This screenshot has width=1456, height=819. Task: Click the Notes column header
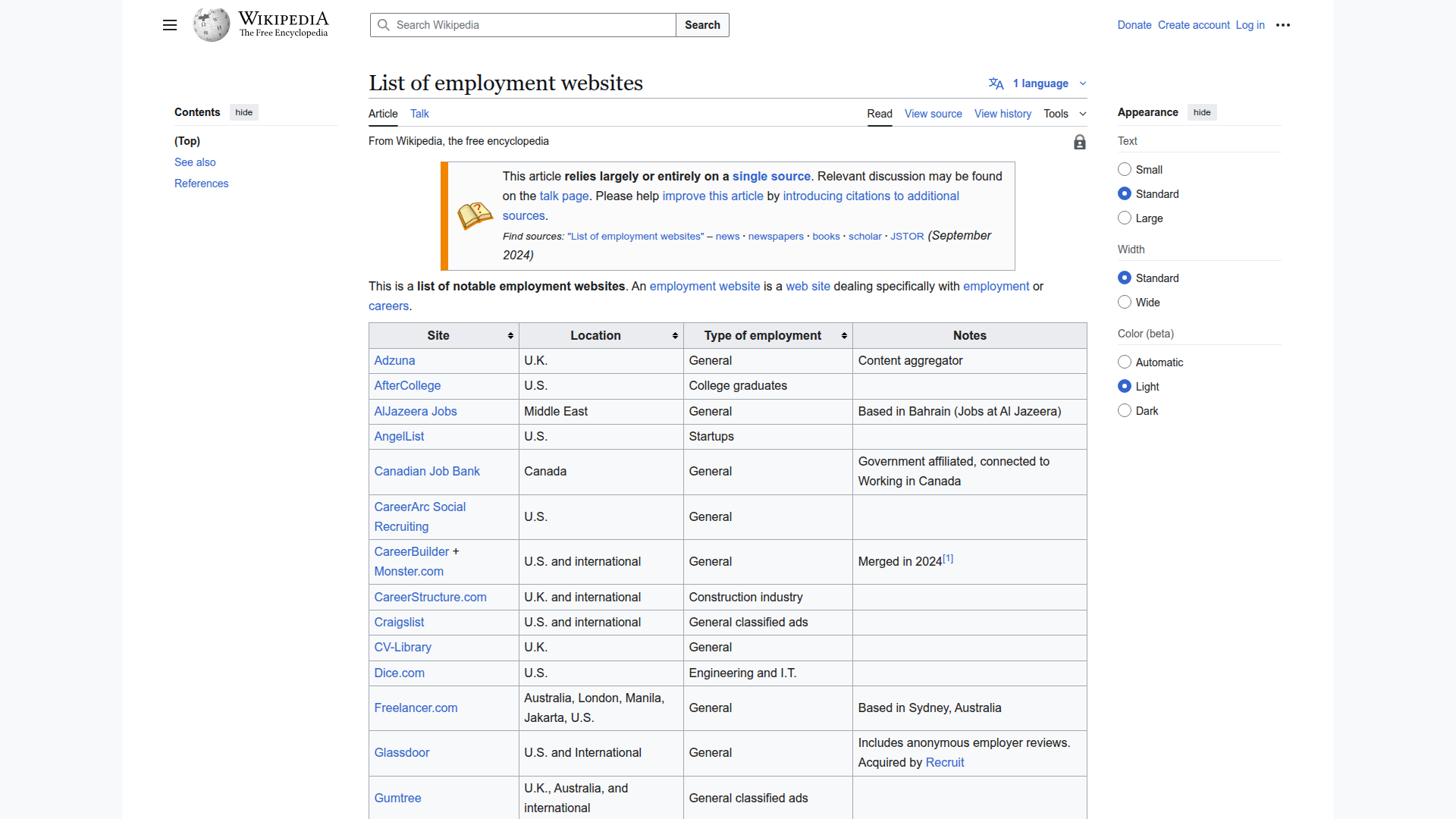(970, 336)
